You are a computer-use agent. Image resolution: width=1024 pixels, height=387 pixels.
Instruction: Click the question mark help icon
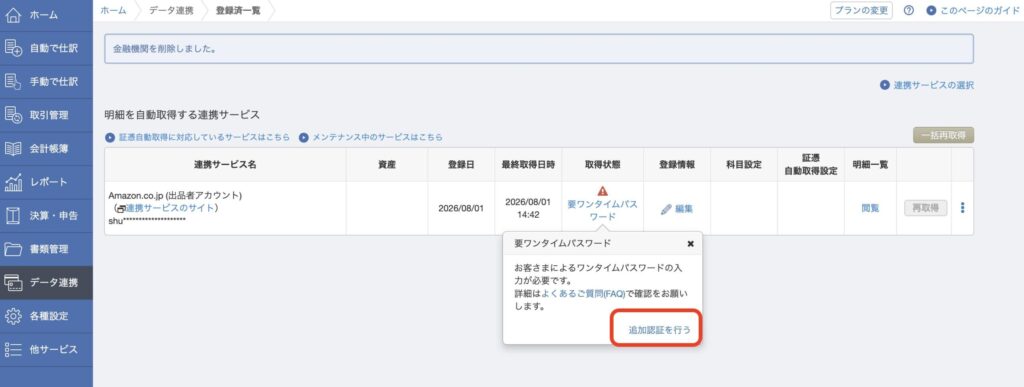tap(908, 10)
